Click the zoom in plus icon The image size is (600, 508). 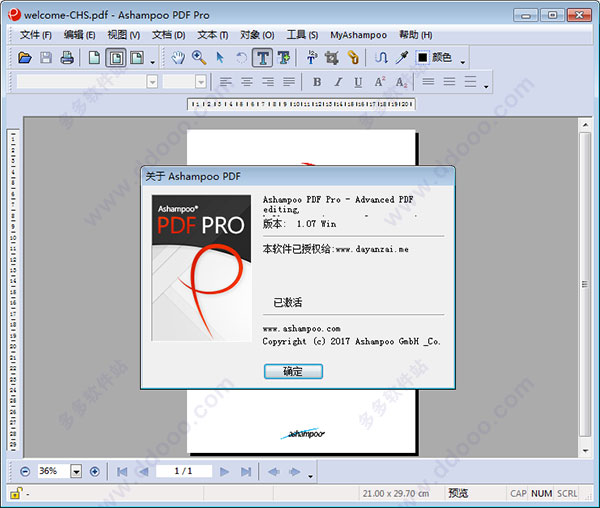click(95, 472)
